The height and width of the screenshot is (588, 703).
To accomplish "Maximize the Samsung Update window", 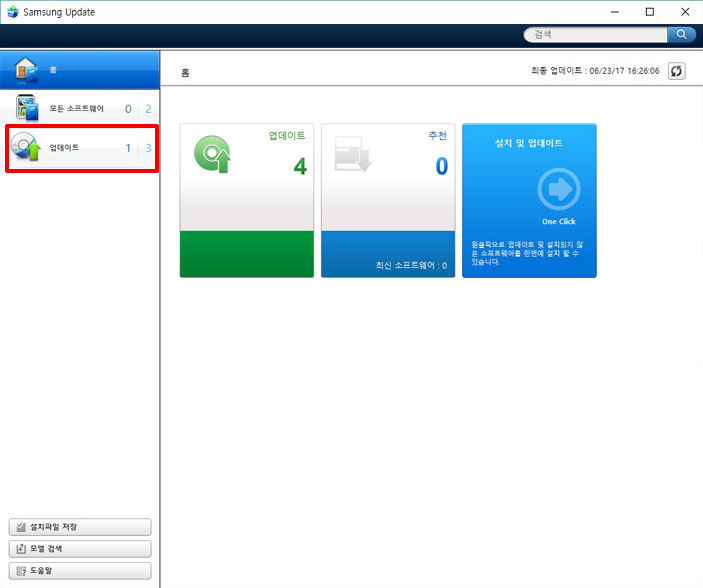I will [649, 12].
